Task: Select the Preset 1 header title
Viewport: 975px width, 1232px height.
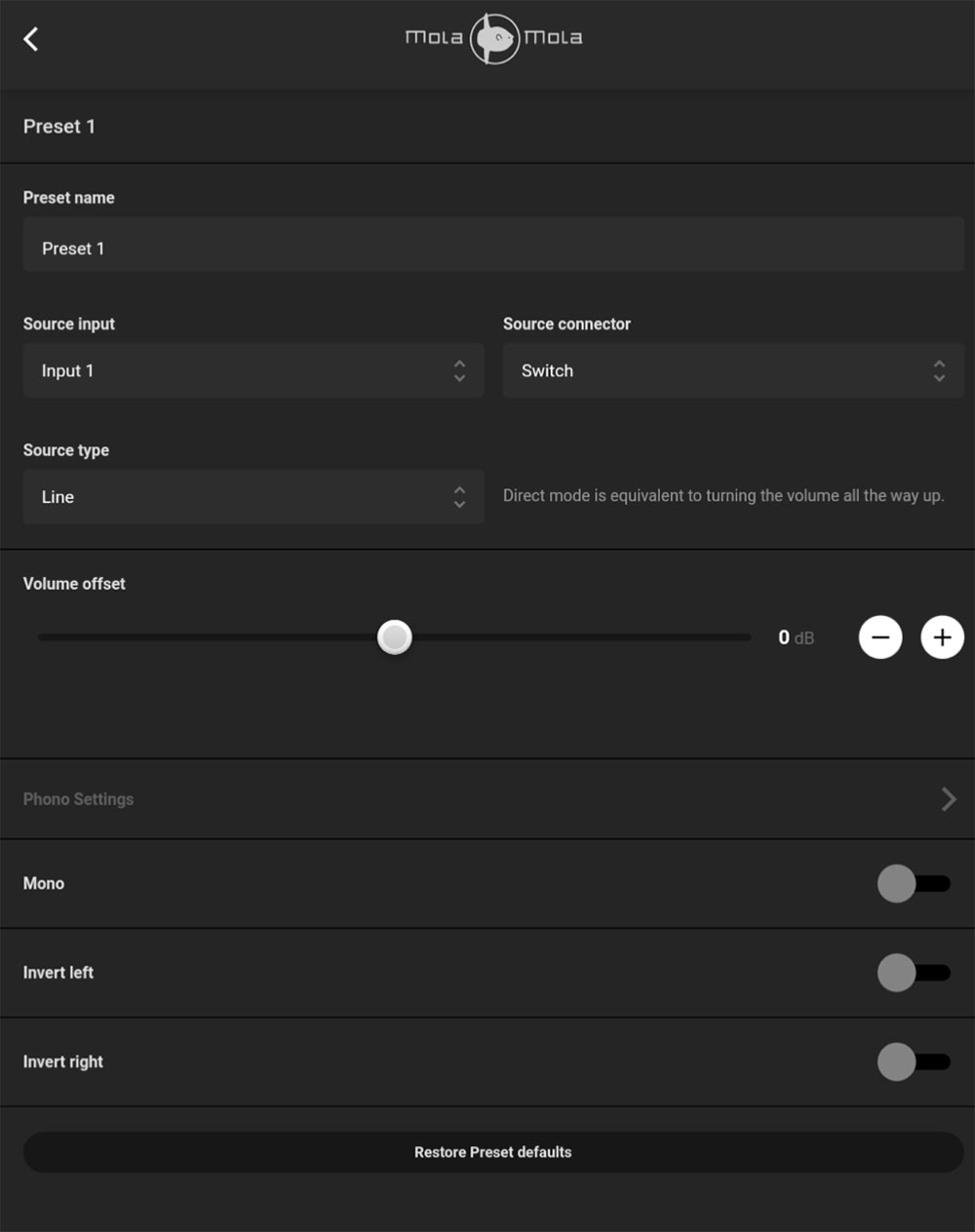Action: click(x=59, y=127)
